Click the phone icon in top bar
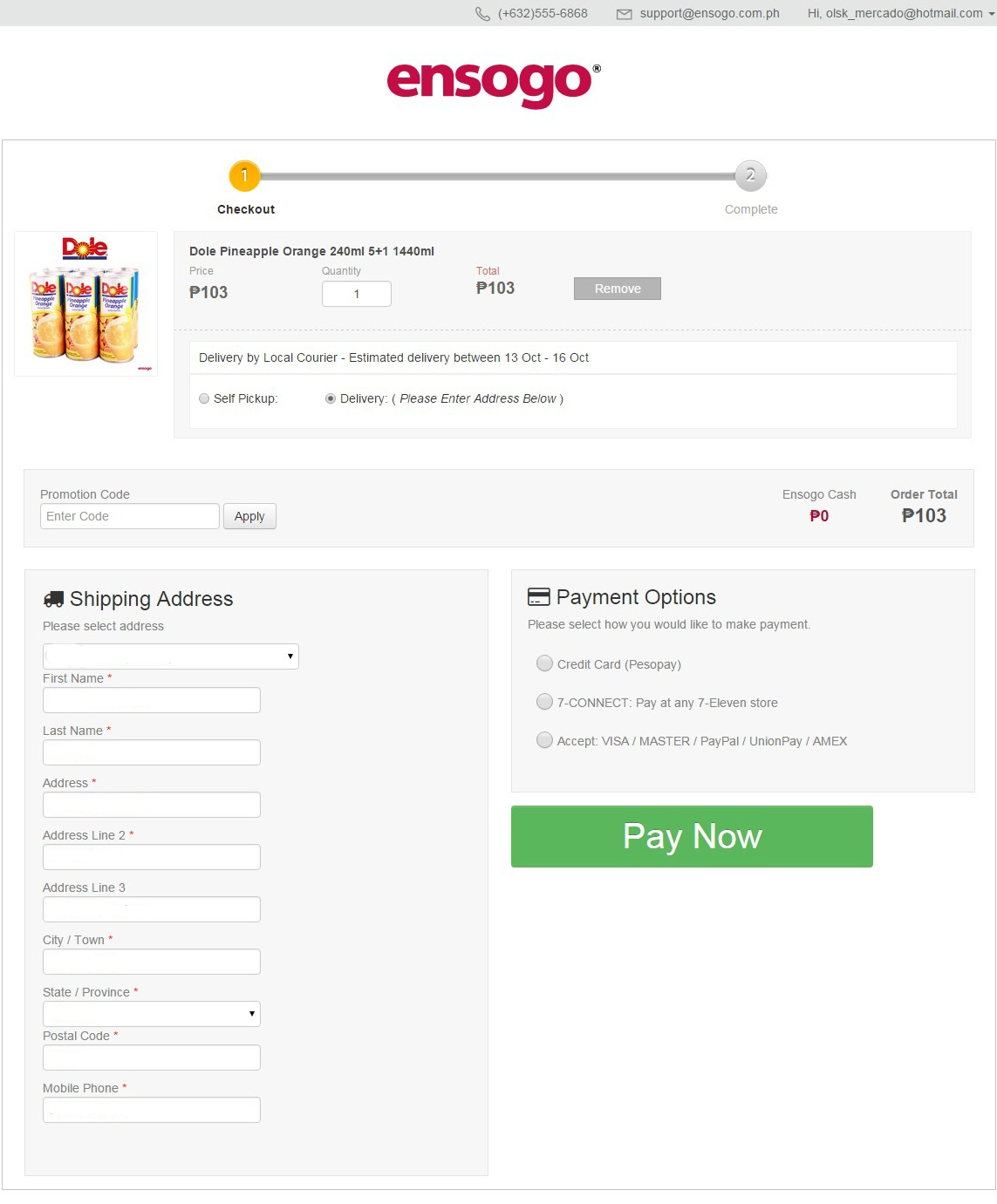The width and height of the screenshot is (997, 1204). tap(482, 14)
